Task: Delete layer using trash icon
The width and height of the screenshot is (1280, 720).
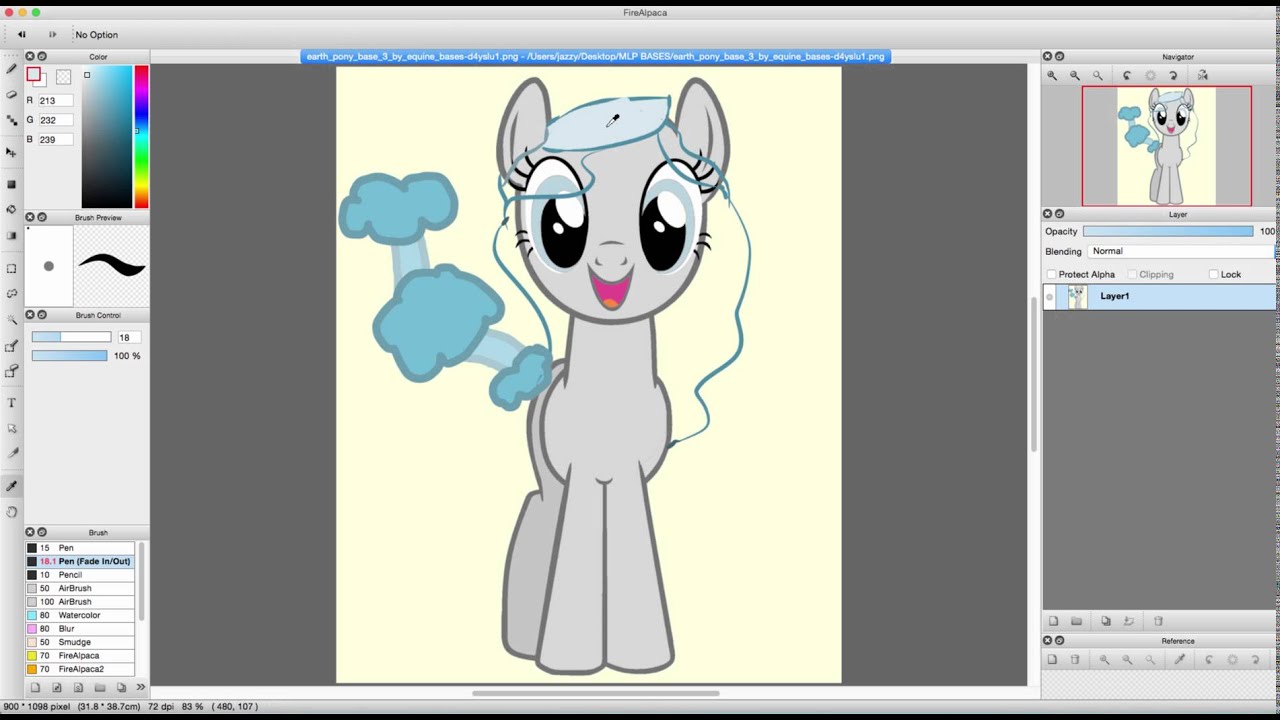Action: tap(1158, 621)
